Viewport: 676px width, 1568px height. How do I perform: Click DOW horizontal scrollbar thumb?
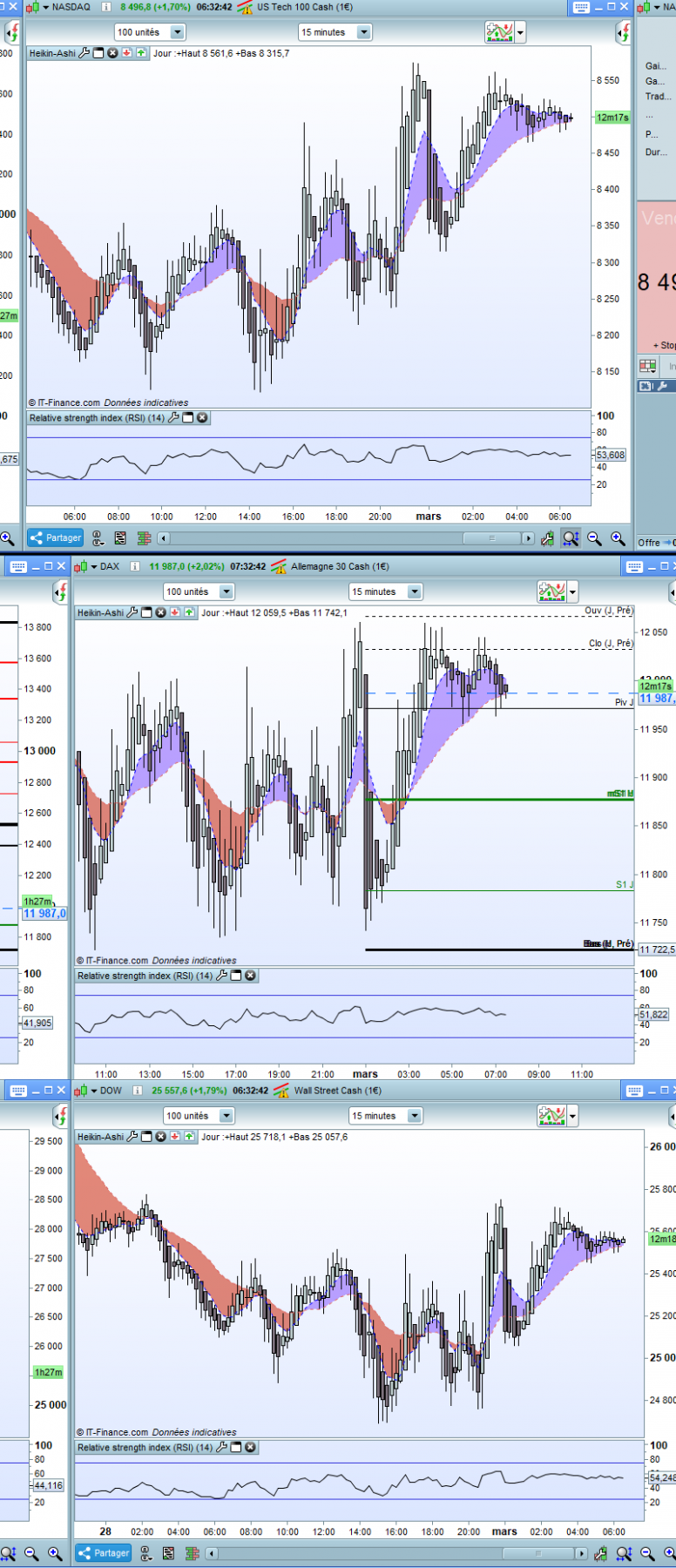point(538,1553)
